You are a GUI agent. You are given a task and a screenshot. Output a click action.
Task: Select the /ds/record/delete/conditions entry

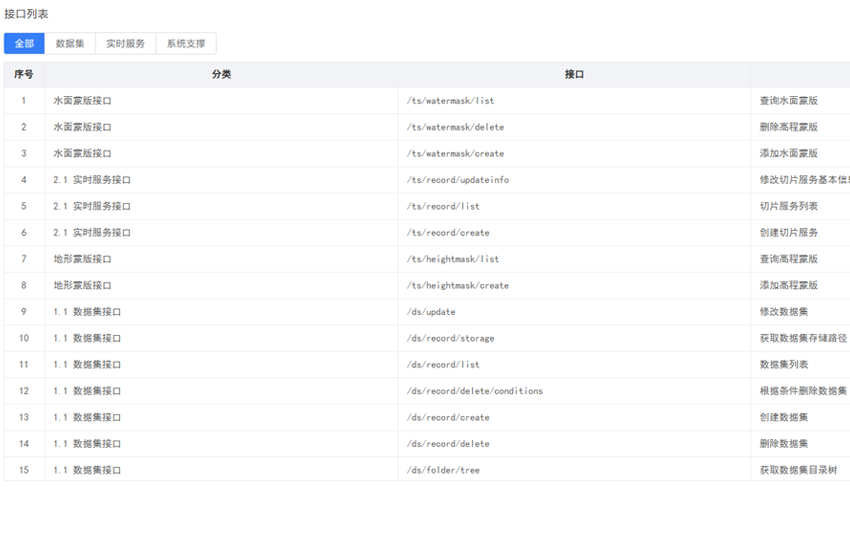[x=474, y=391]
